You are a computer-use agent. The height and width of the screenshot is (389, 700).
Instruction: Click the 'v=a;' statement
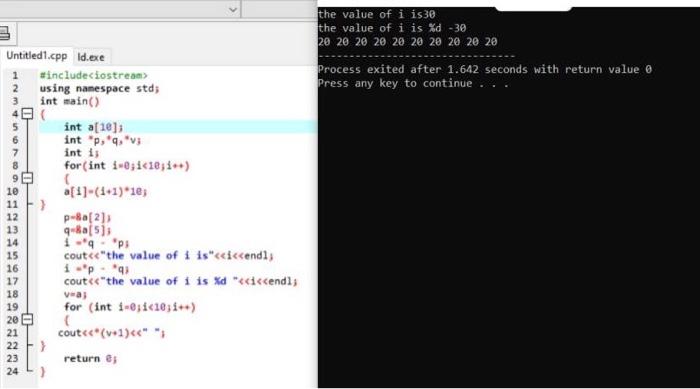pyautogui.click(x=75, y=294)
